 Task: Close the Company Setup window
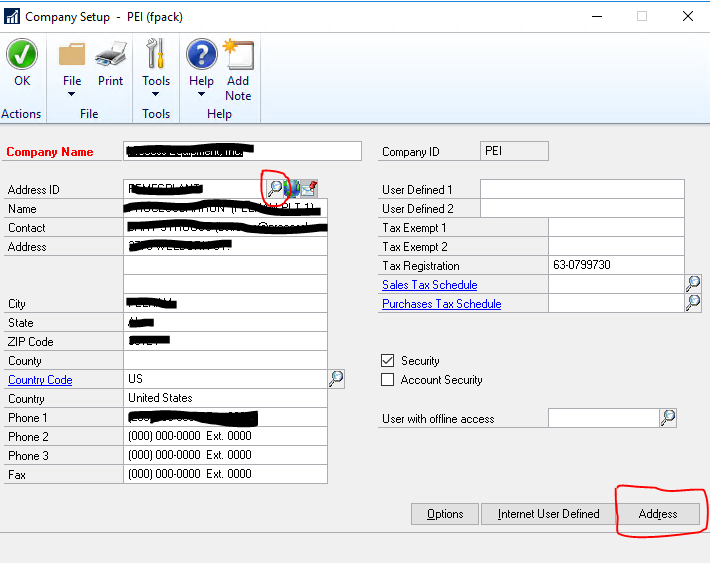pyautogui.click(x=688, y=16)
